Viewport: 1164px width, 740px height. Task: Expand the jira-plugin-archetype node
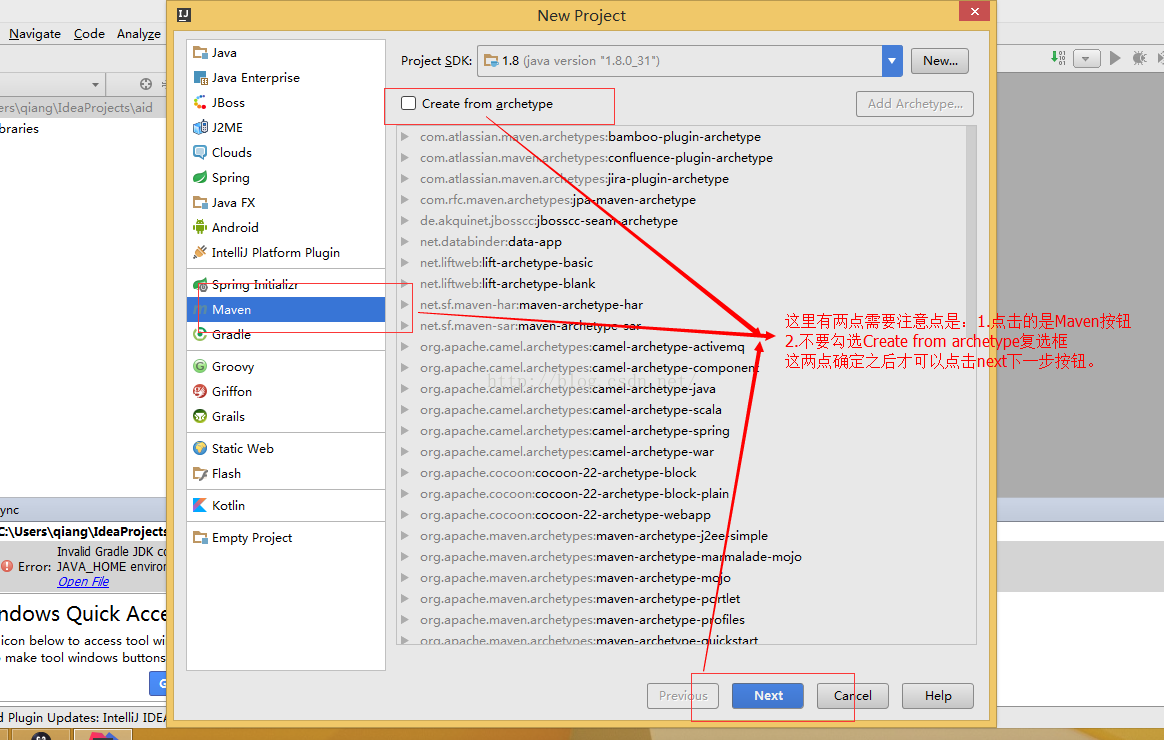pyautogui.click(x=405, y=178)
